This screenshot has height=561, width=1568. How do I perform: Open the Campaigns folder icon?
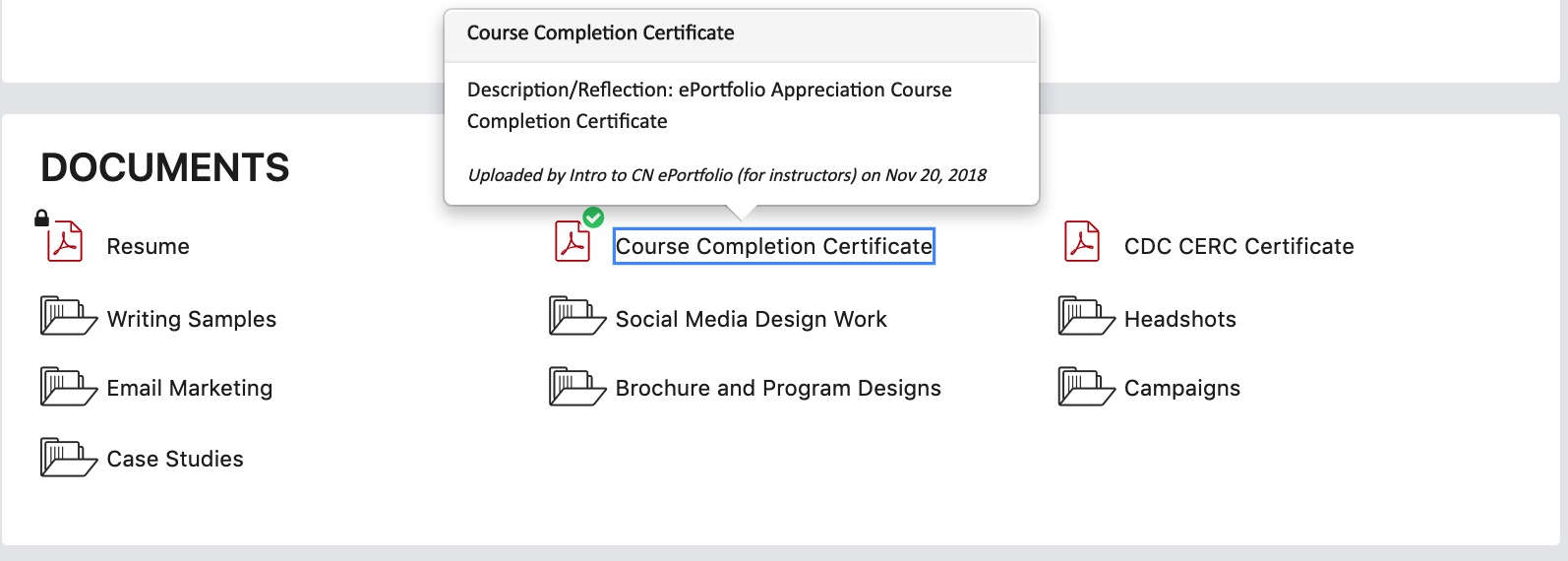(x=1087, y=387)
